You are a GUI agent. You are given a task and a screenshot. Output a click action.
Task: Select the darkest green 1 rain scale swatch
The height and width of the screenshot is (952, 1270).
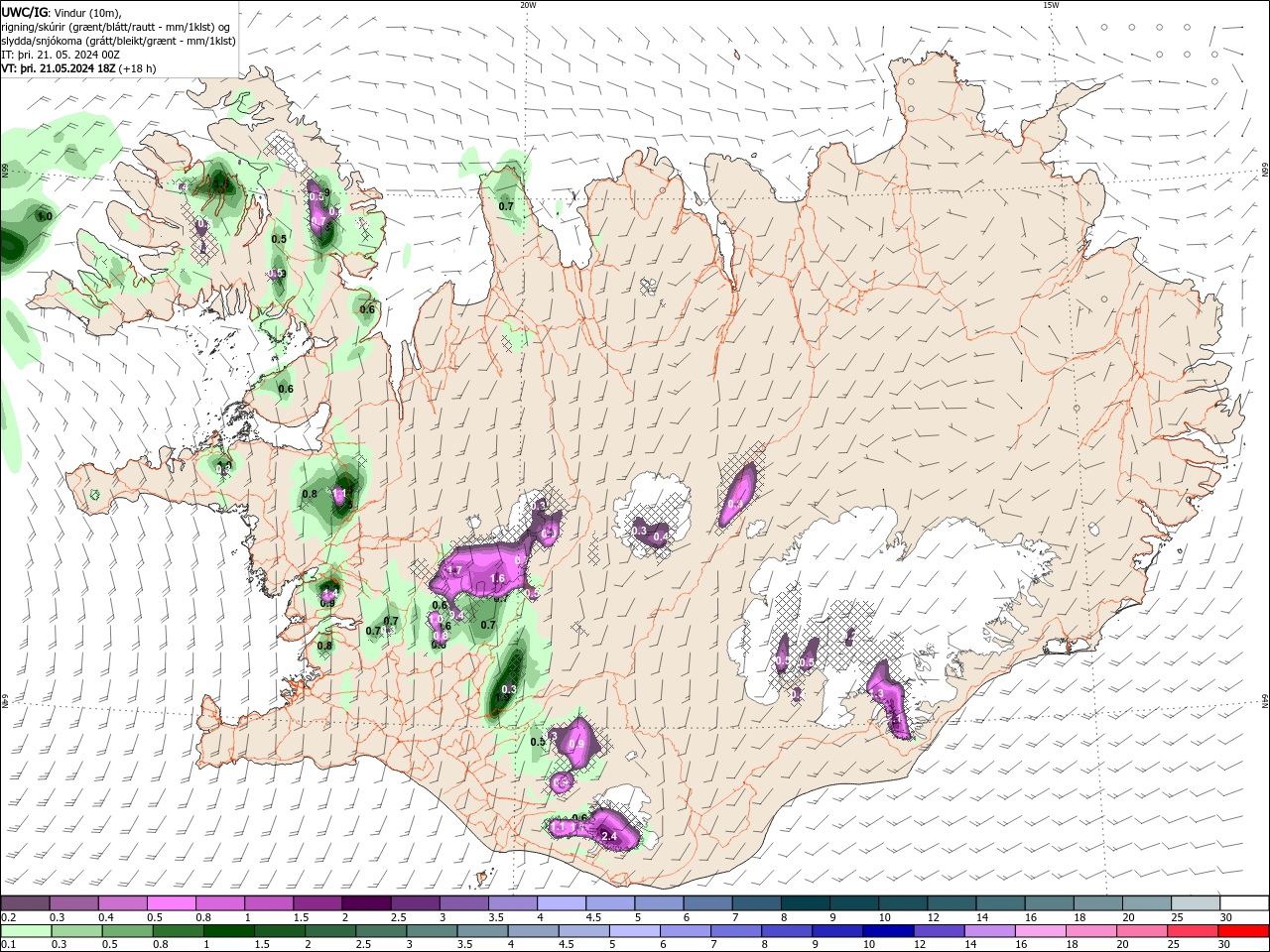[x=228, y=931]
